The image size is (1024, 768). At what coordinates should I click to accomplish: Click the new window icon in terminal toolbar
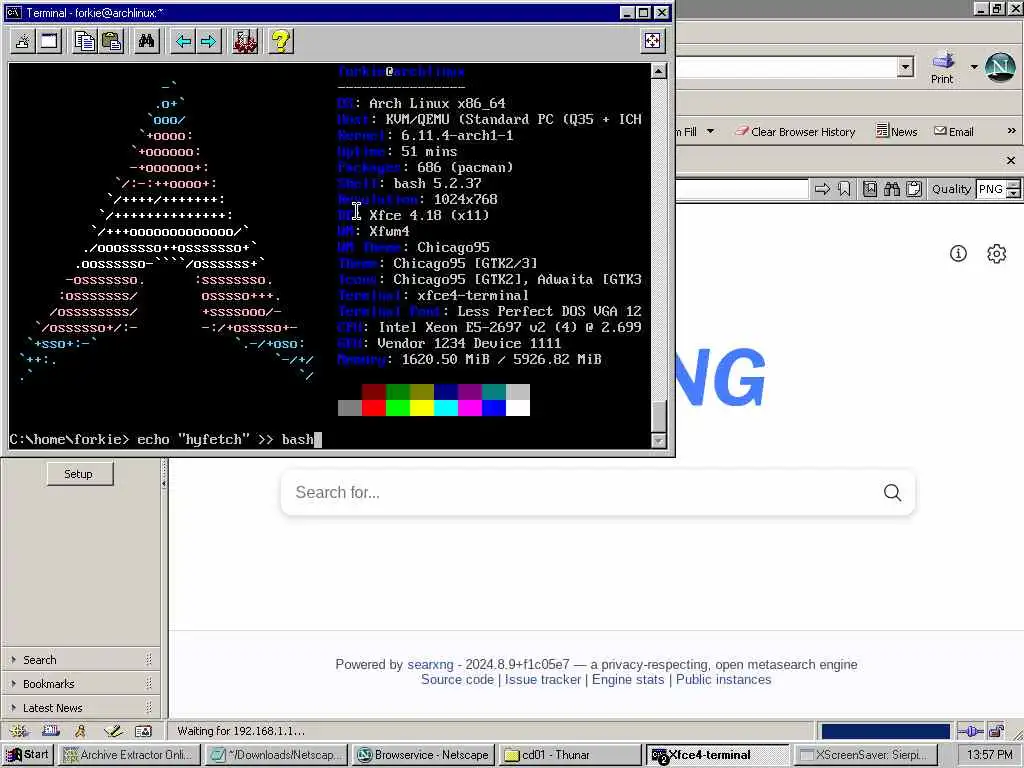click(x=49, y=42)
